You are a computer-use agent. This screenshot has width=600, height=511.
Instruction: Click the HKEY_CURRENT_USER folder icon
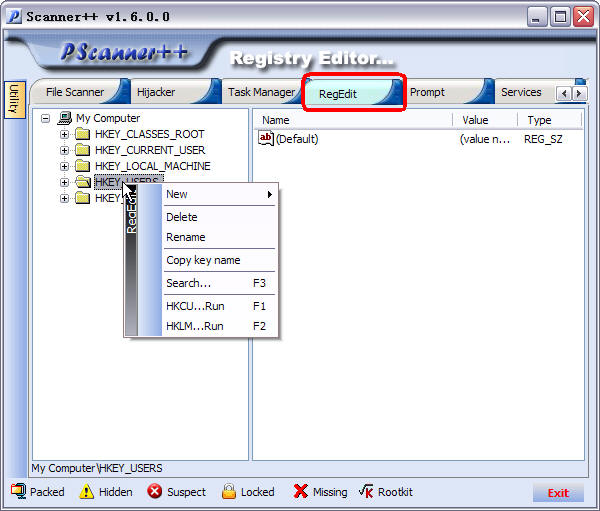tap(82, 150)
